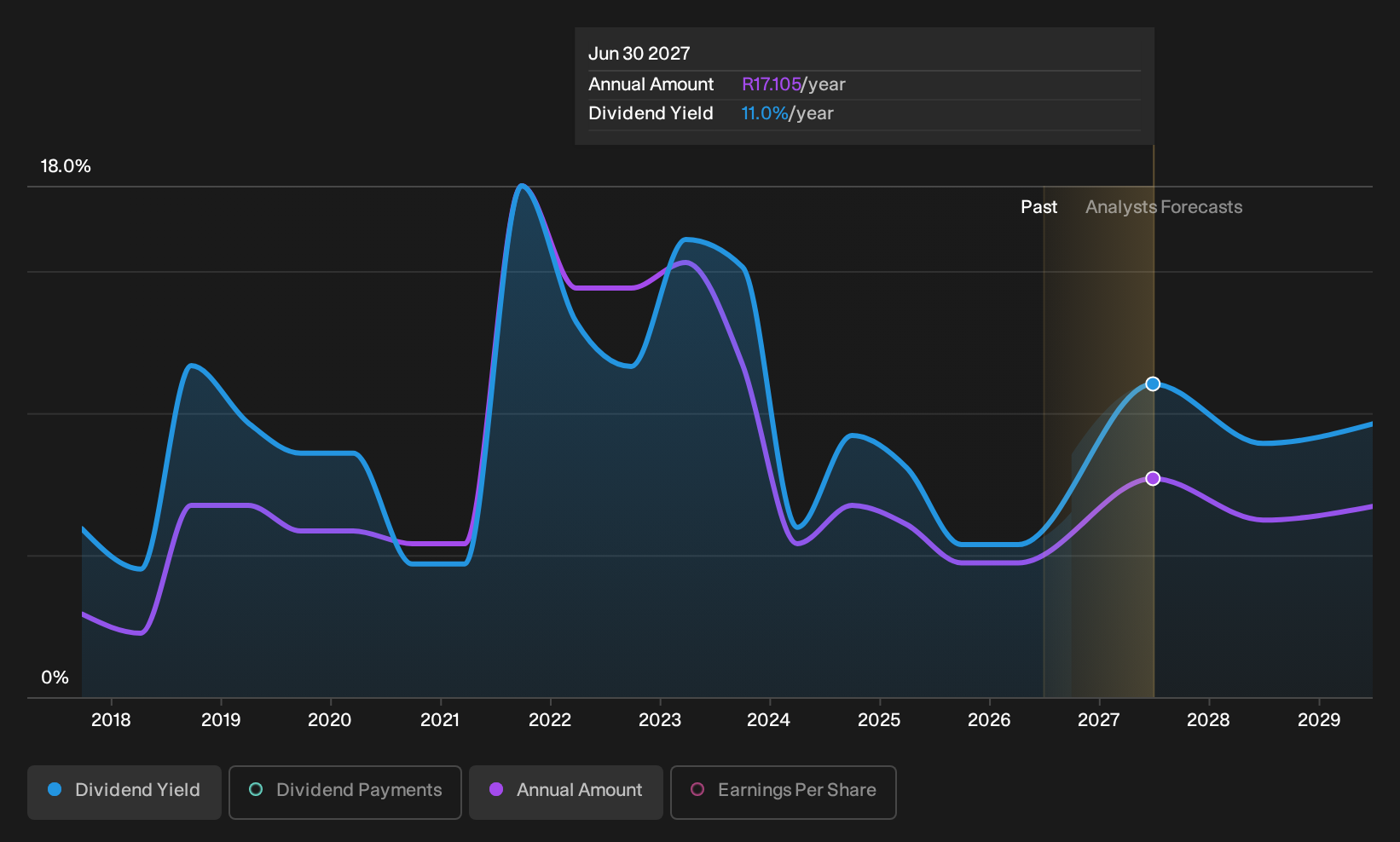Toggle the Annual Amount series
This screenshot has width=1400, height=842.
pos(566,792)
